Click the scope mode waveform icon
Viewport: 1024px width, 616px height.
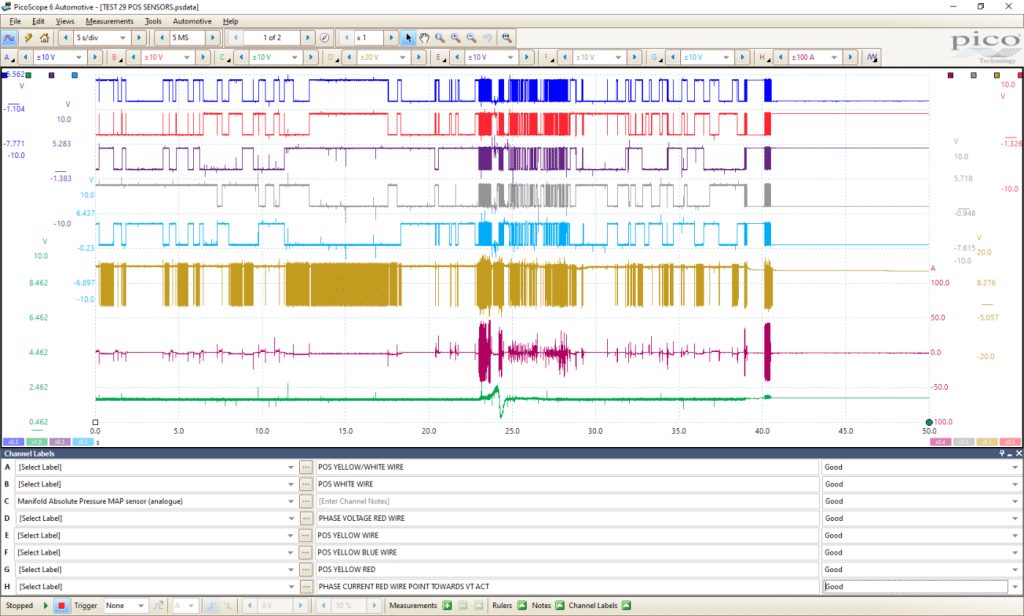(x=9, y=38)
